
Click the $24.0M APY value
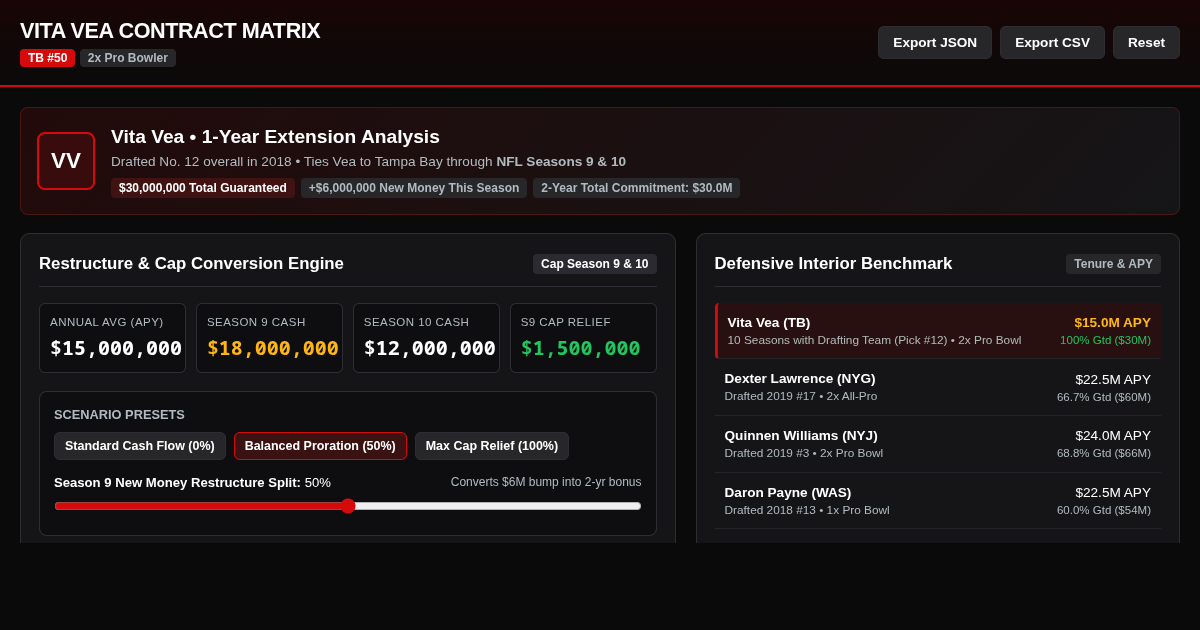click(1113, 436)
